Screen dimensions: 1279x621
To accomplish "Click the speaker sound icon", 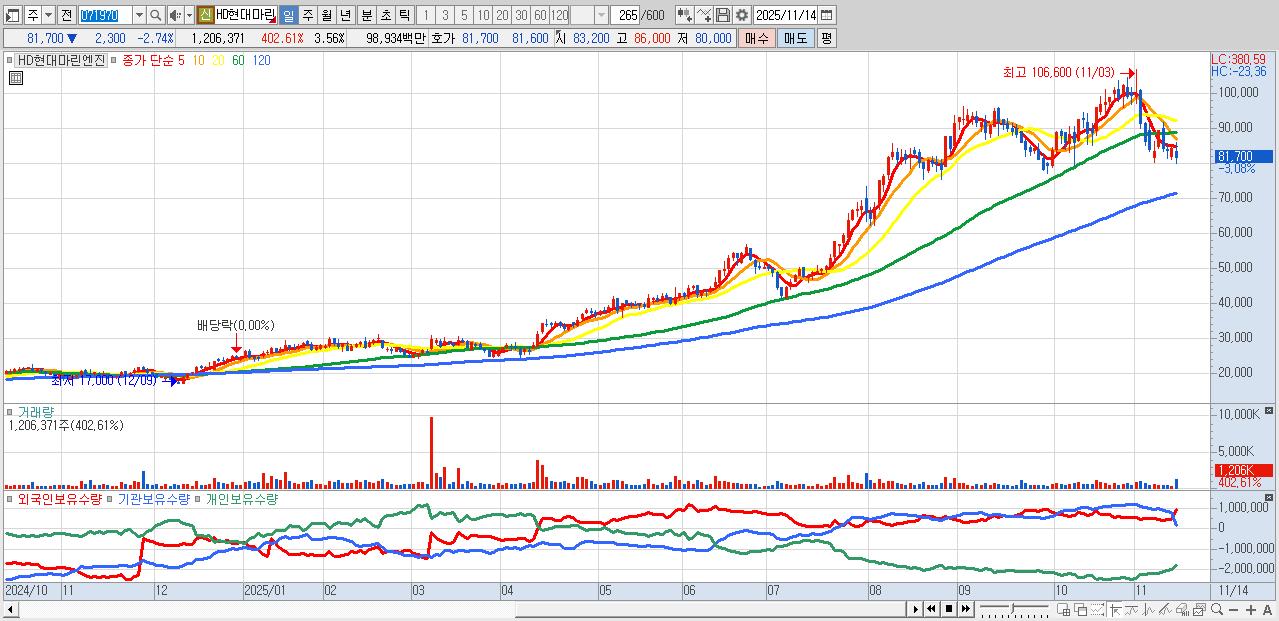I will [x=175, y=15].
